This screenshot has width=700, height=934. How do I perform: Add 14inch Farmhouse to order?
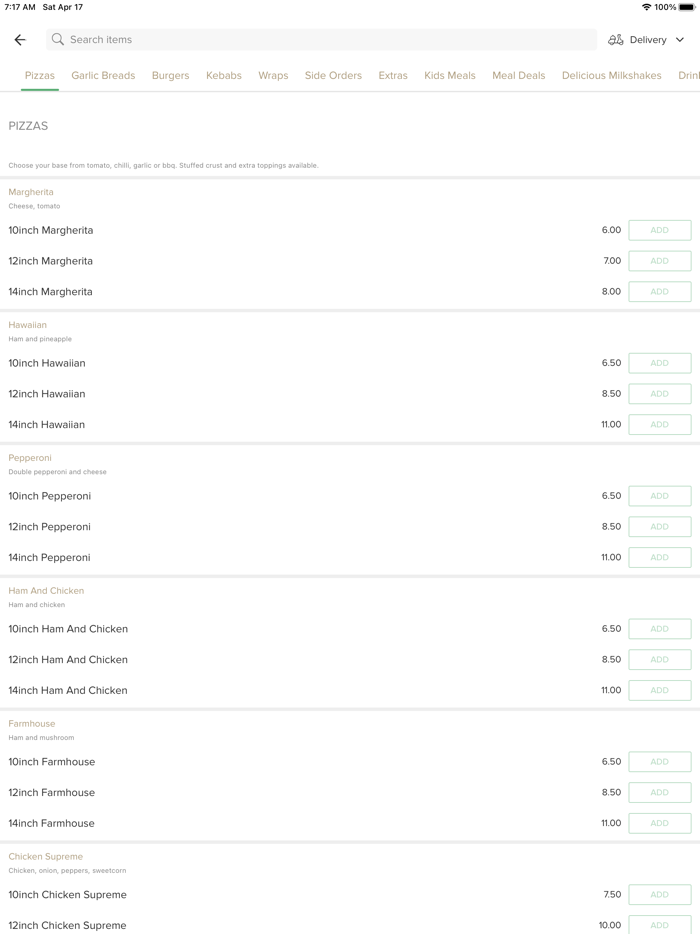tap(659, 824)
